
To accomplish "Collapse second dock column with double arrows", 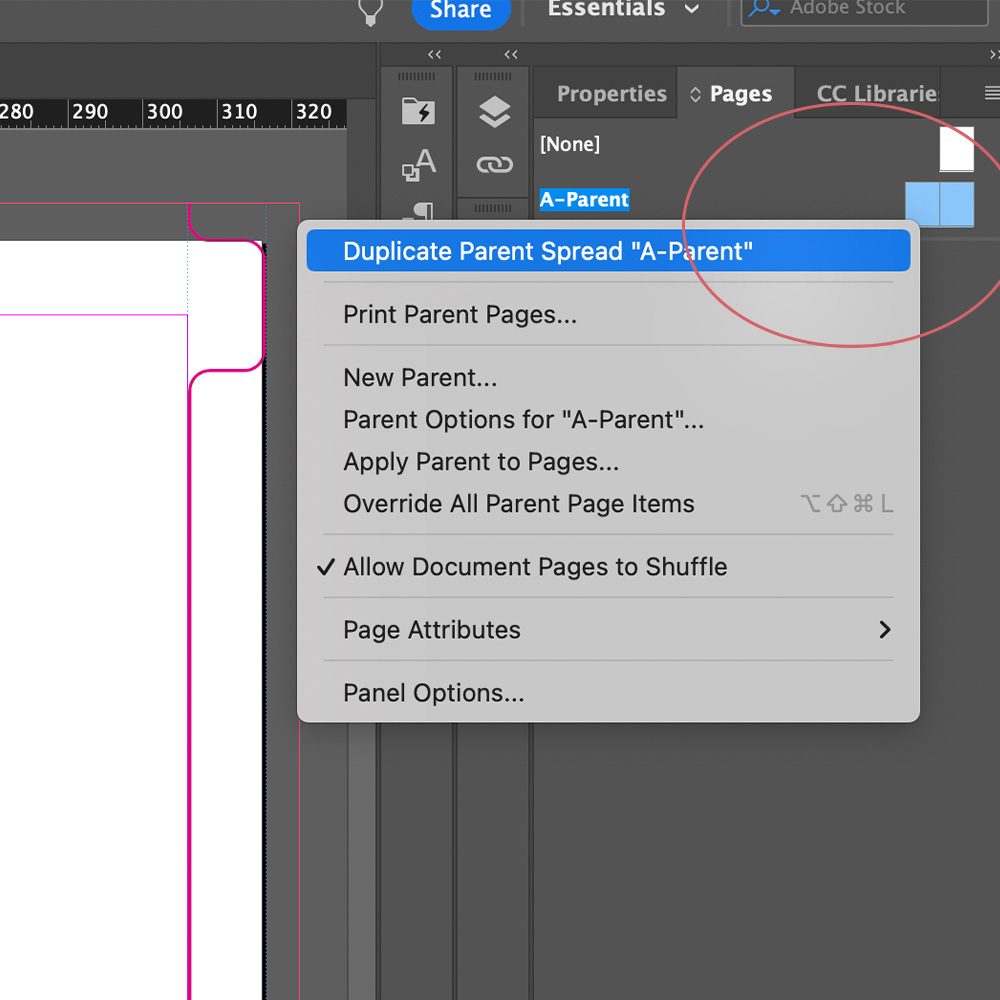I will click(x=511, y=55).
